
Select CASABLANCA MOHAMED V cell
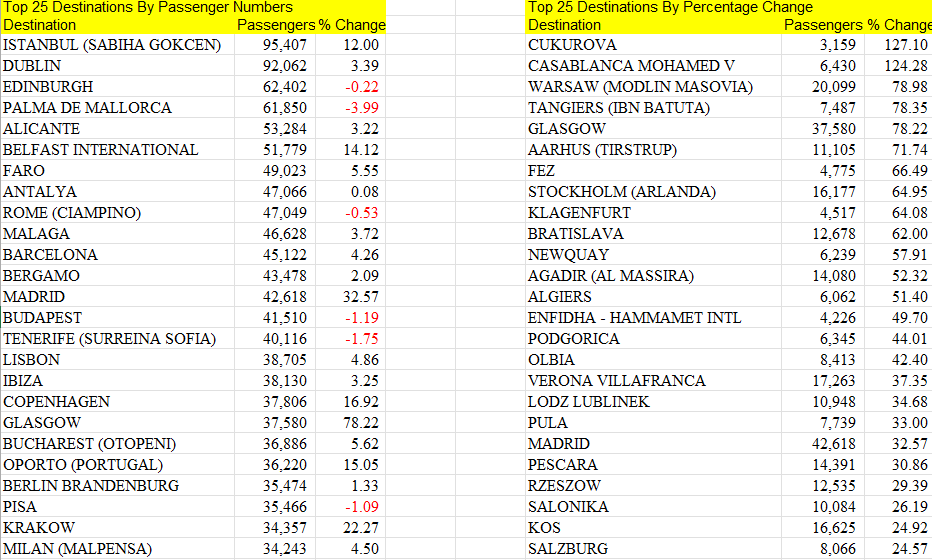tap(653, 65)
